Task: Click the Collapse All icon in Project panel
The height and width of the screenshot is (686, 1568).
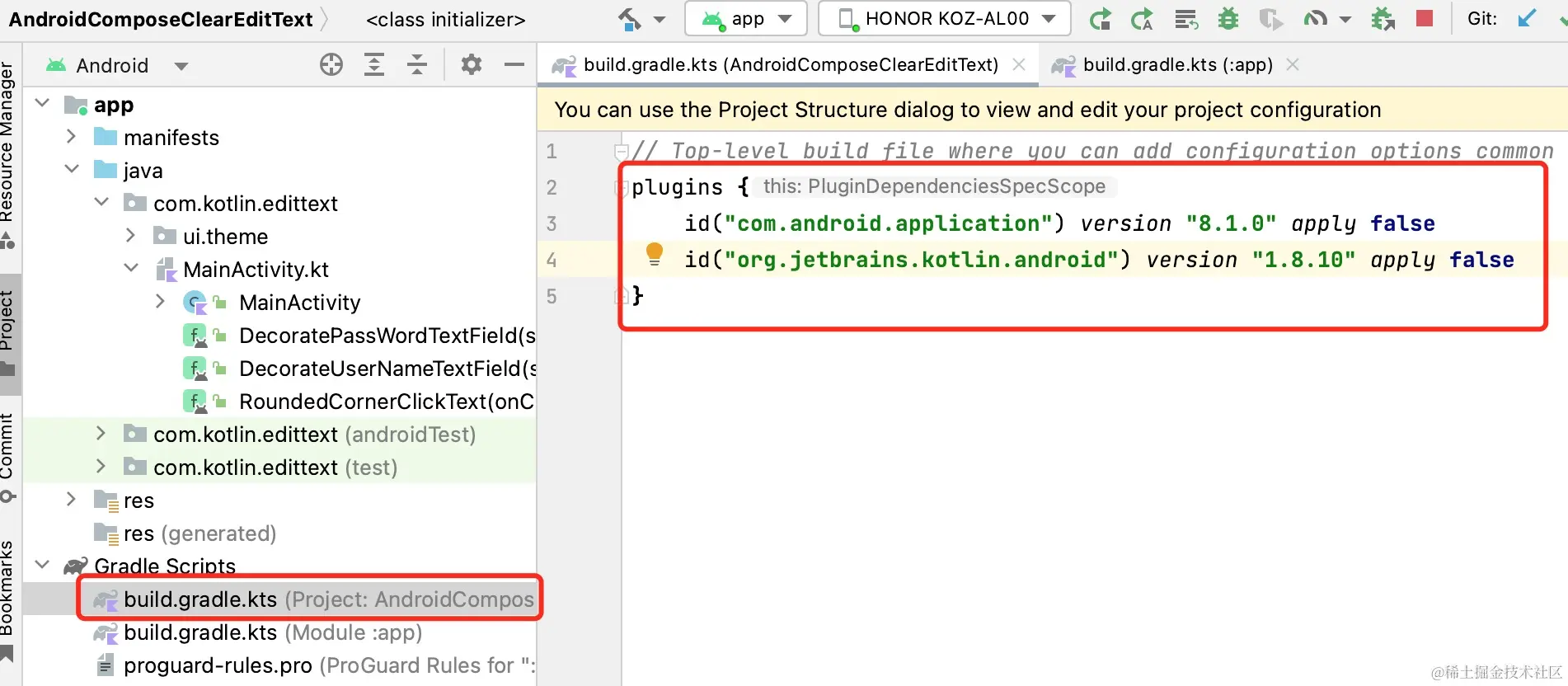Action: point(417,64)
